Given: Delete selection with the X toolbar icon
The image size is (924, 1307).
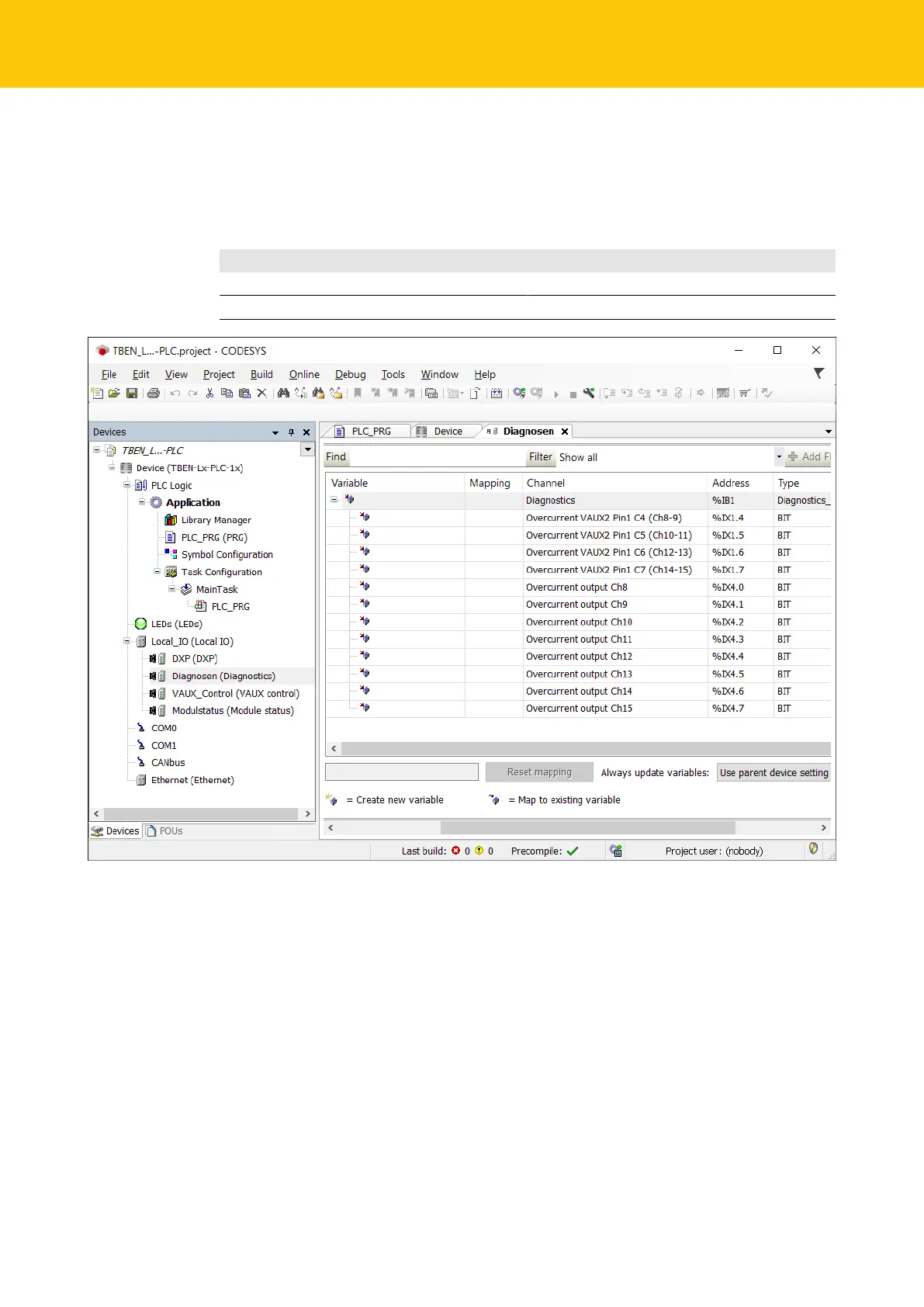Looking at the screenshot, I should coord(262,393).
